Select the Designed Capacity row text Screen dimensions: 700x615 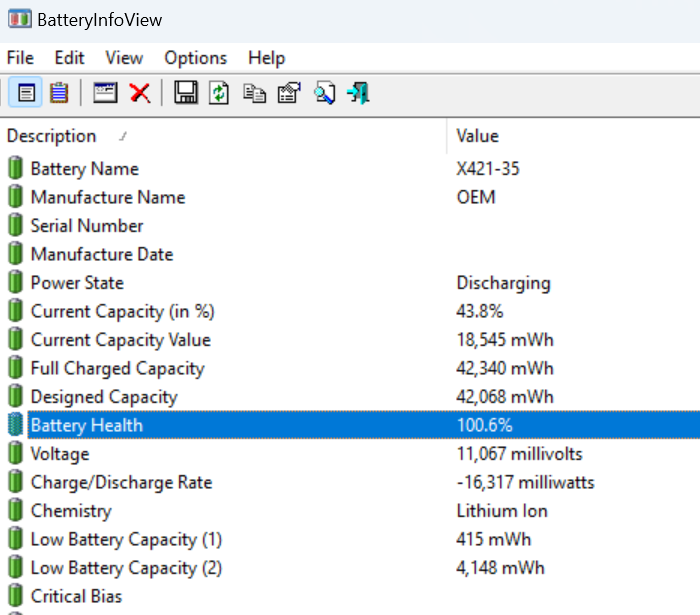(x=104, y=397)
